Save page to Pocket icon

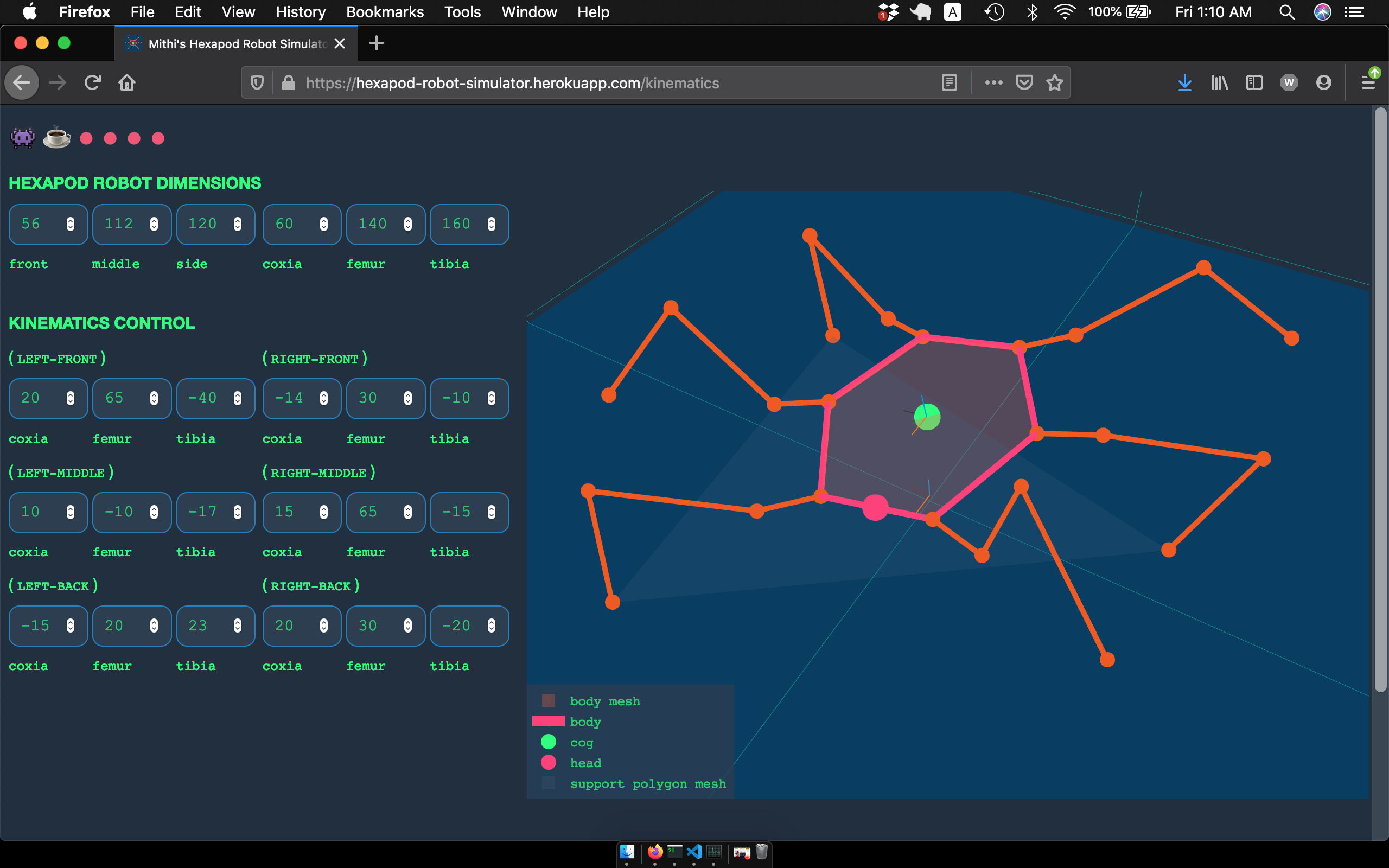(1024, 82)
